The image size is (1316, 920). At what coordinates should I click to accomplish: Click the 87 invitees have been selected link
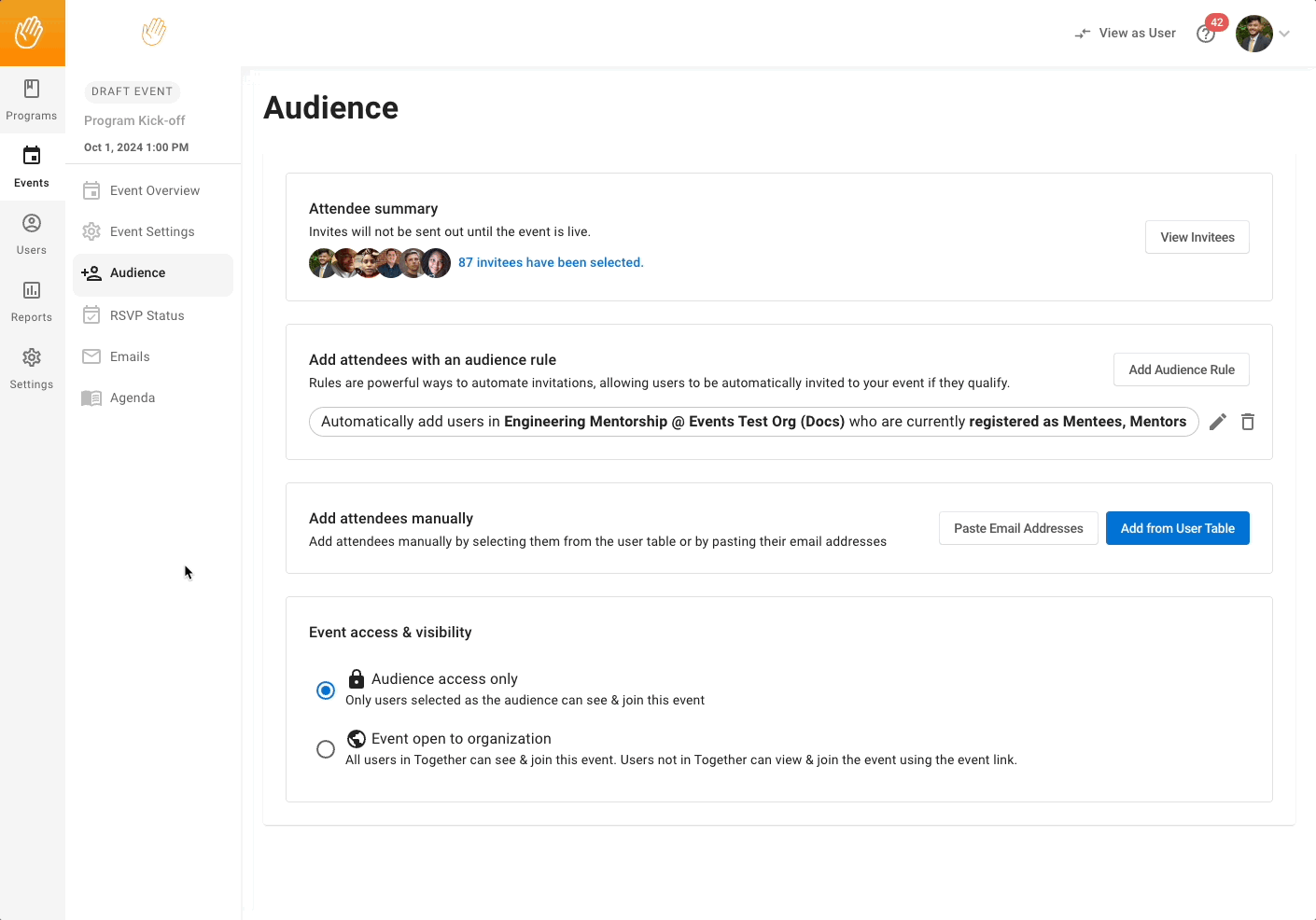tap(551, 263)
